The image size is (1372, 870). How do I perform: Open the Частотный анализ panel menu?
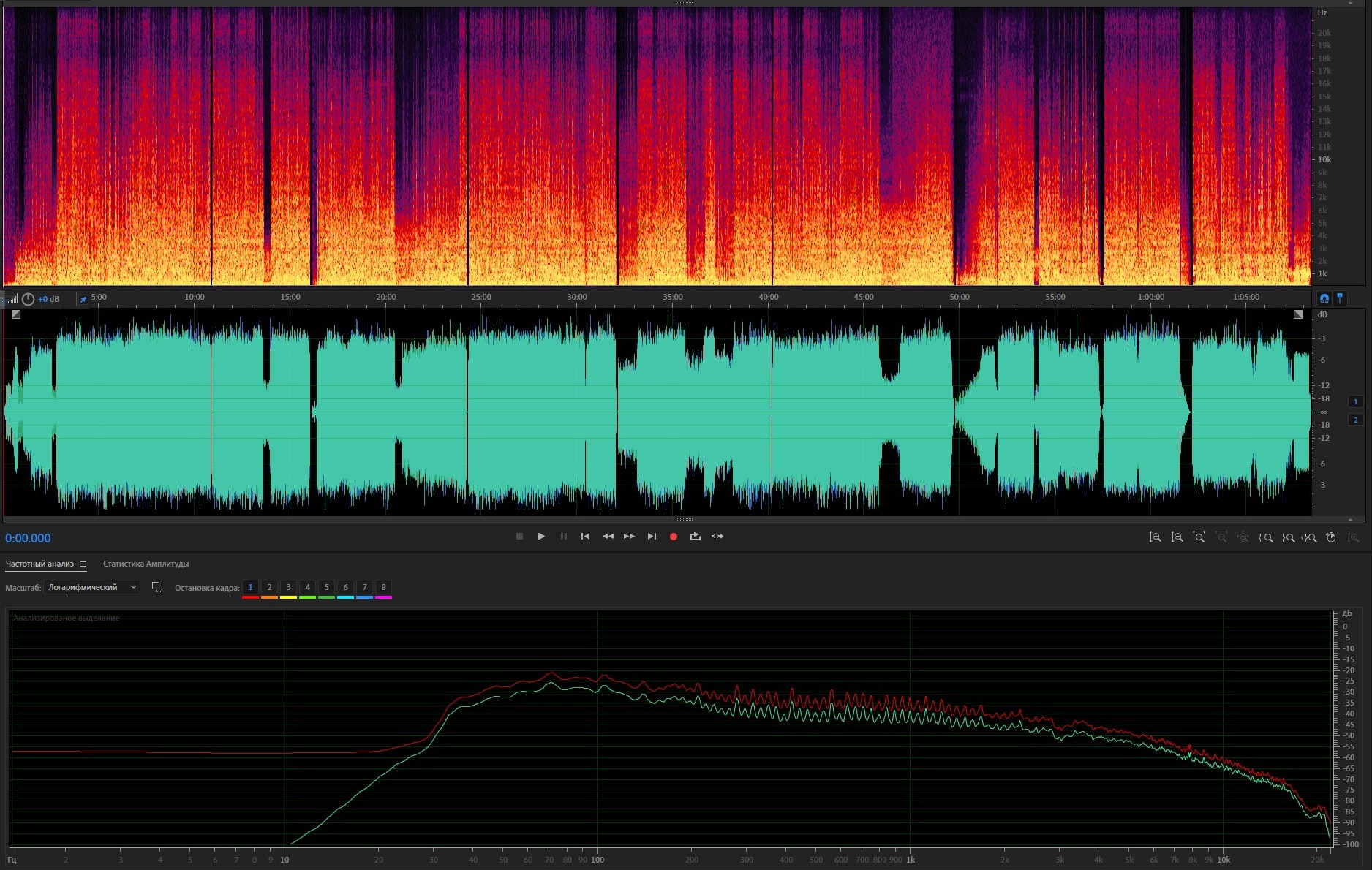coord(83,564)
